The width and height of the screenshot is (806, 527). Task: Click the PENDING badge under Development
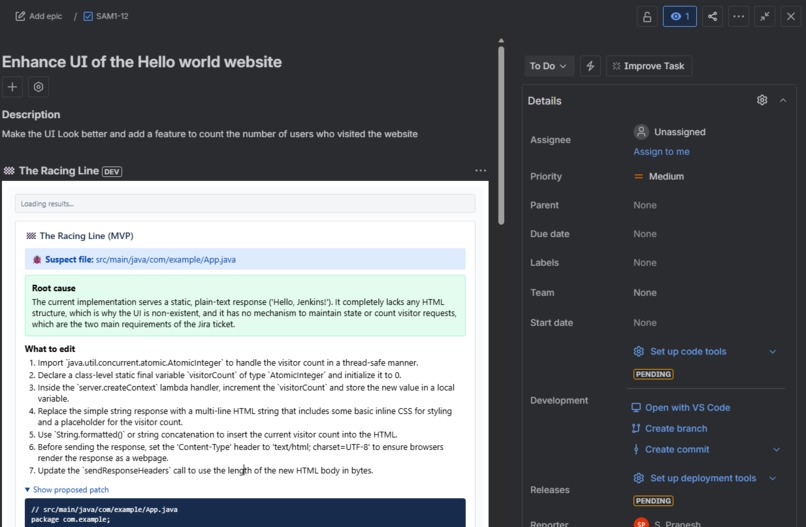click(x=653, y=374)
